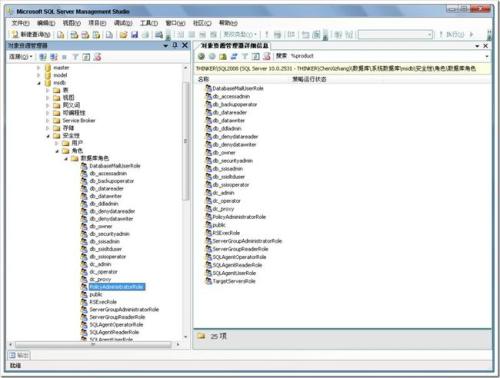Select SQLAgentUserRole in details list
Viewport: 500px width, 378px height.
pos(234,273)
